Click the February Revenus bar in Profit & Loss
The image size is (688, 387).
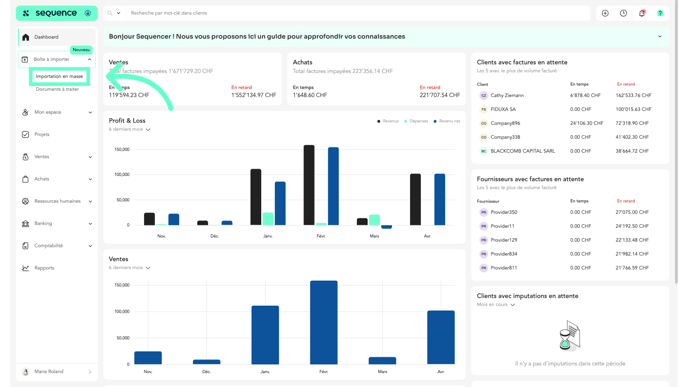[x=309, y=185]
